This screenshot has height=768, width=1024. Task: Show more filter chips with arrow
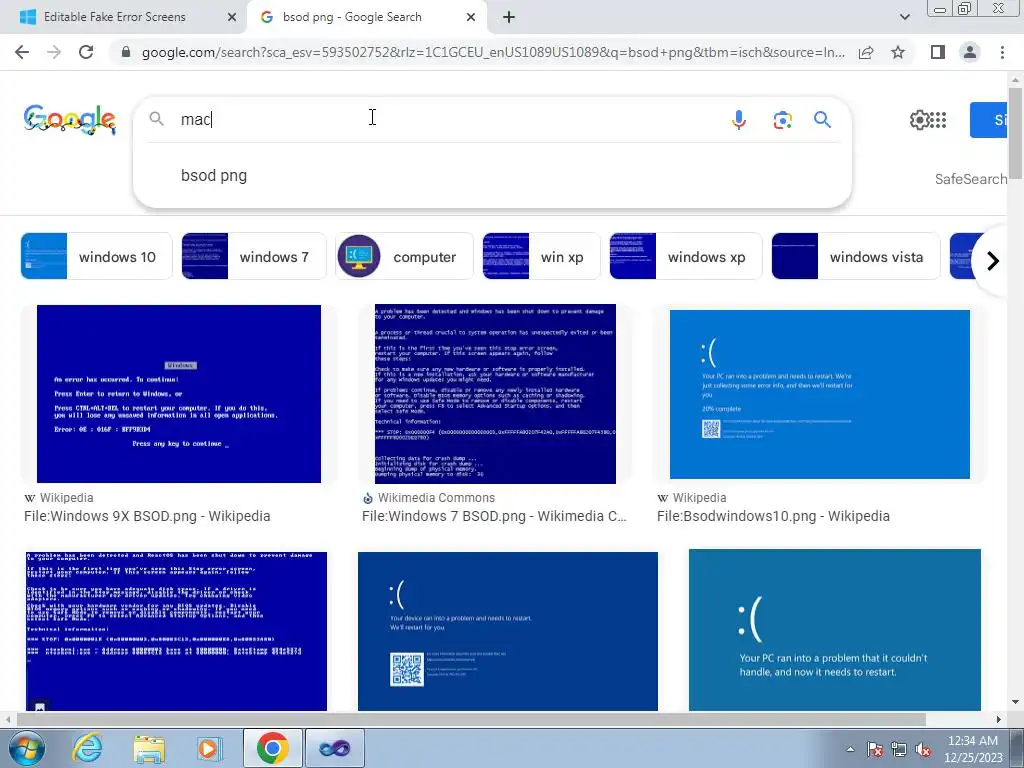[993, 261]
